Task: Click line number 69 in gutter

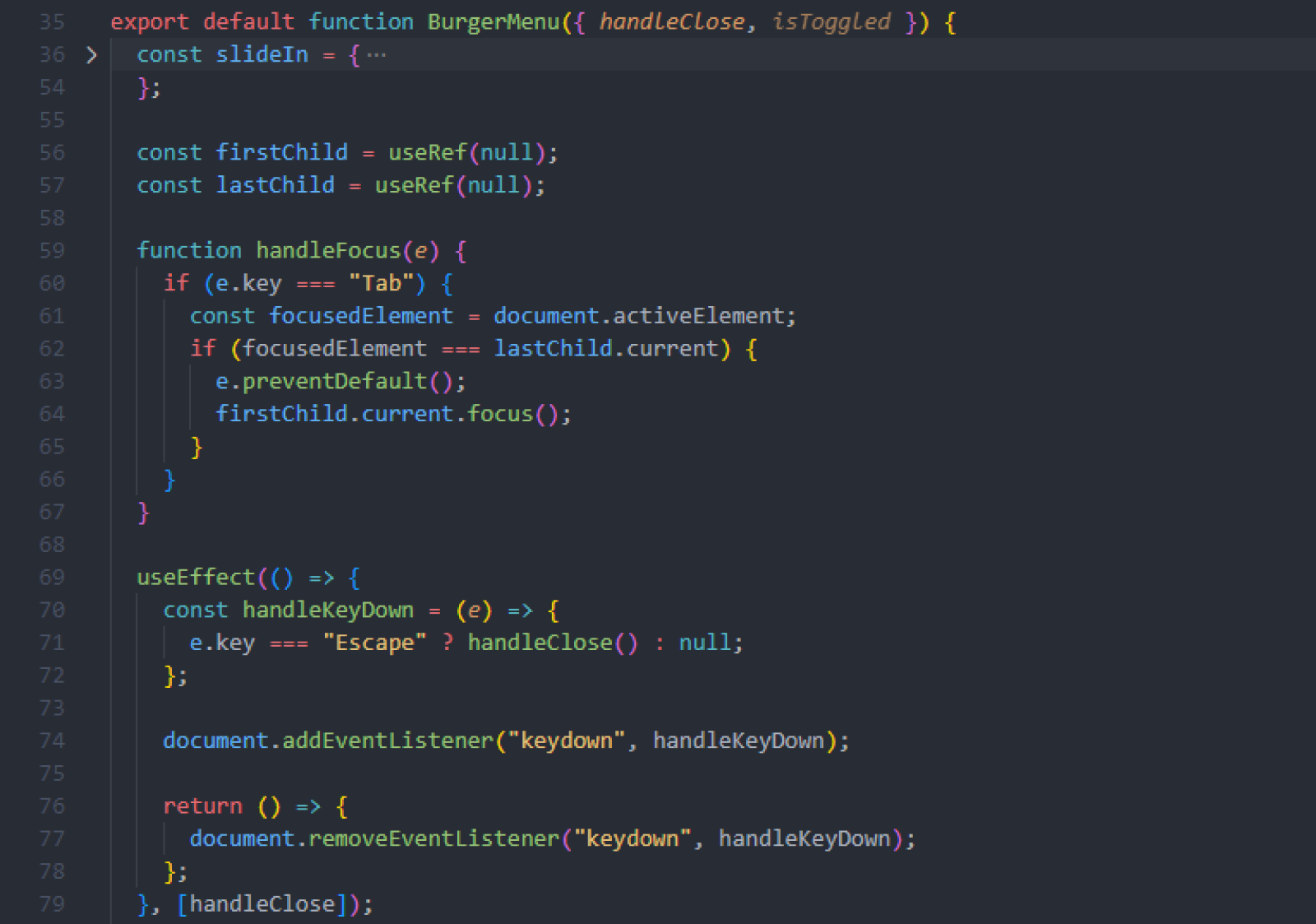Action: (52, 578)
